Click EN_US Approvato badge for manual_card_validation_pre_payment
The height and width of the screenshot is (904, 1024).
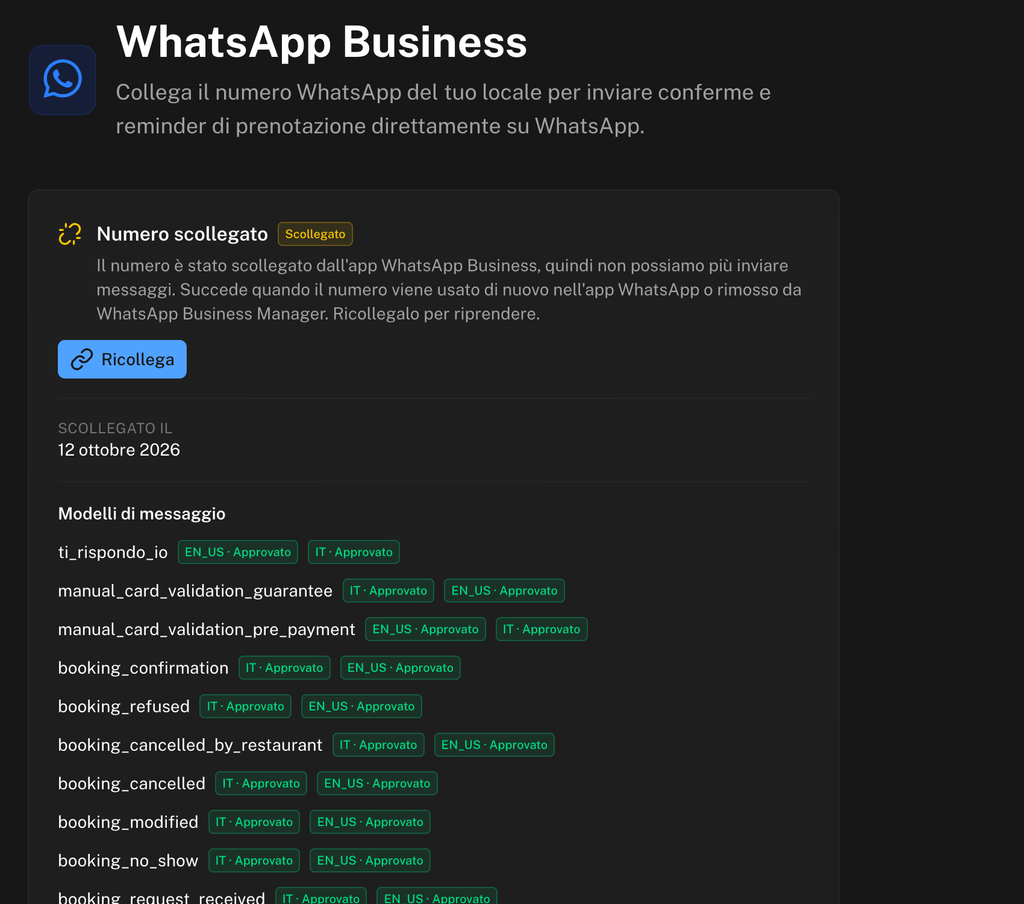coord(425,629)
